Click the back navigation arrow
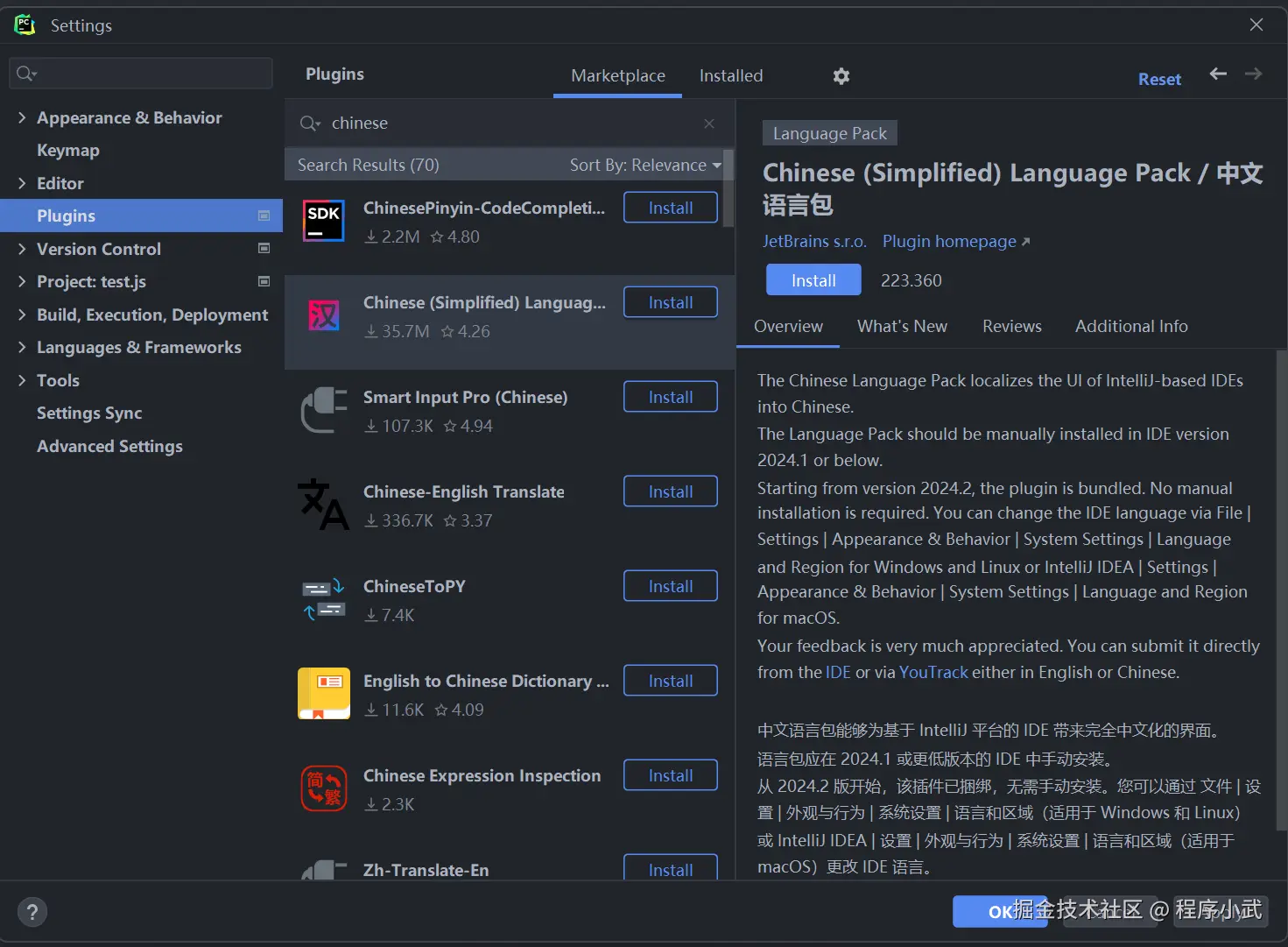 [x=1218, y=74]
